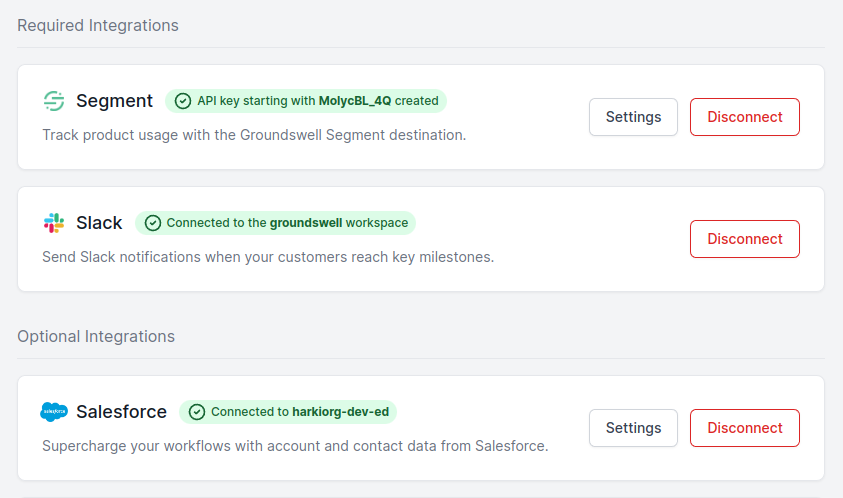Viewport: 843px width, 498px height.
Task: Click the Slack notifications description text
Action: point(268,257)
